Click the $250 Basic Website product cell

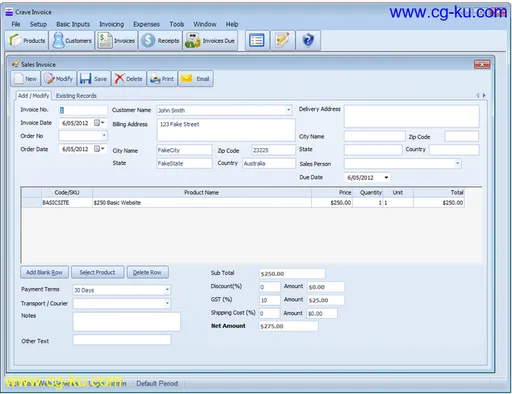click(202, 202)
